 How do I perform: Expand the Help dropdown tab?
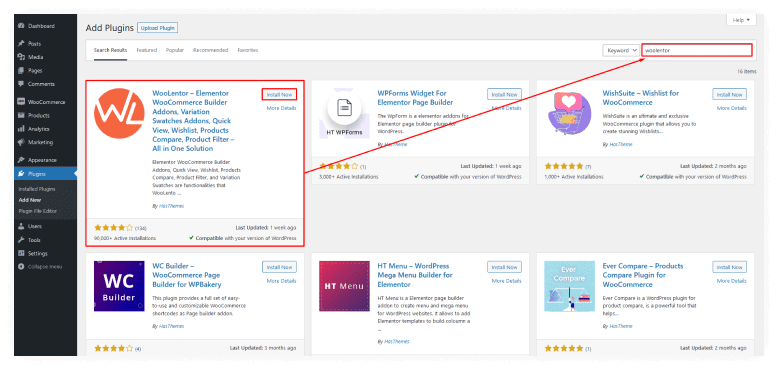[741, 20]
